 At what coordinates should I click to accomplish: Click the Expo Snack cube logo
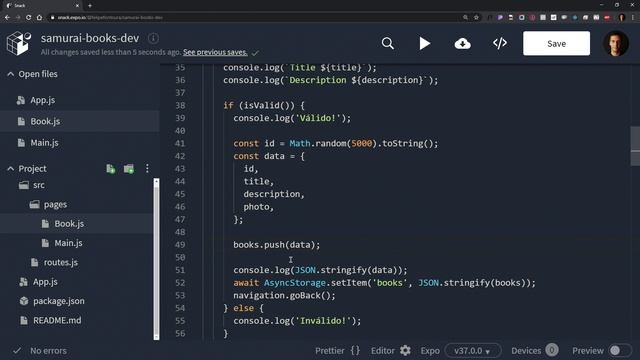(19, 43)
